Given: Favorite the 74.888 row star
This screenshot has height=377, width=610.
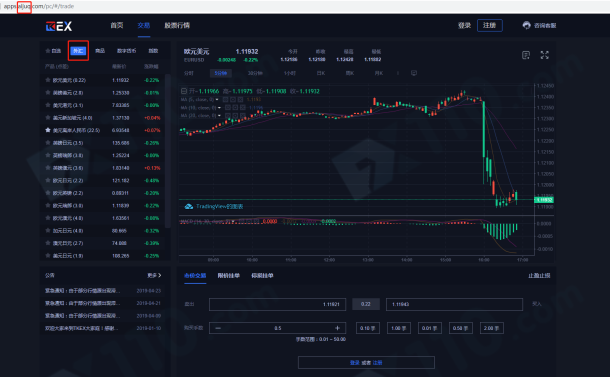Looking at the screenshot, I should point(48,243).
